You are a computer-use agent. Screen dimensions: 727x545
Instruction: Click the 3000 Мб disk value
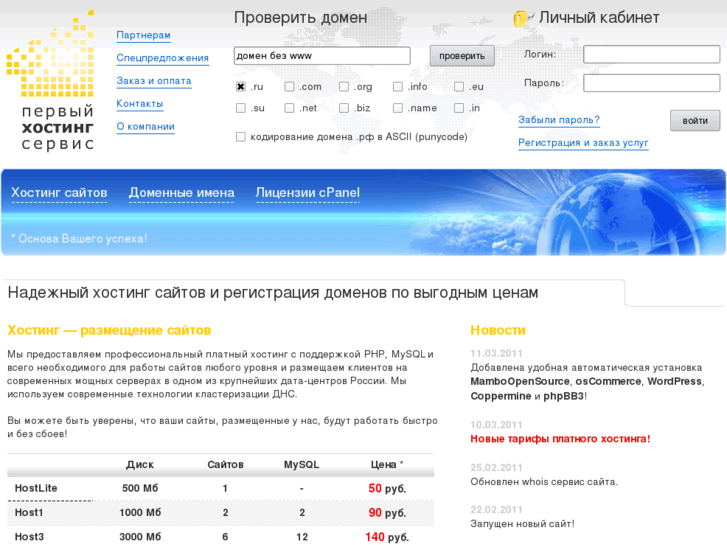(140, 537)
